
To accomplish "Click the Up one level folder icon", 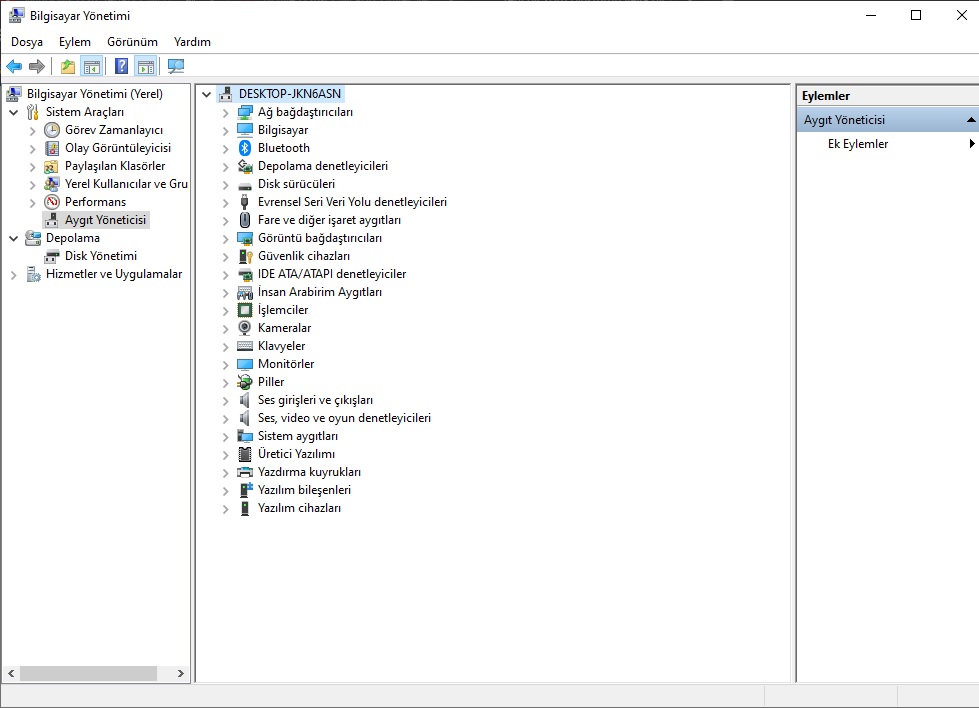I will [67, 66].
